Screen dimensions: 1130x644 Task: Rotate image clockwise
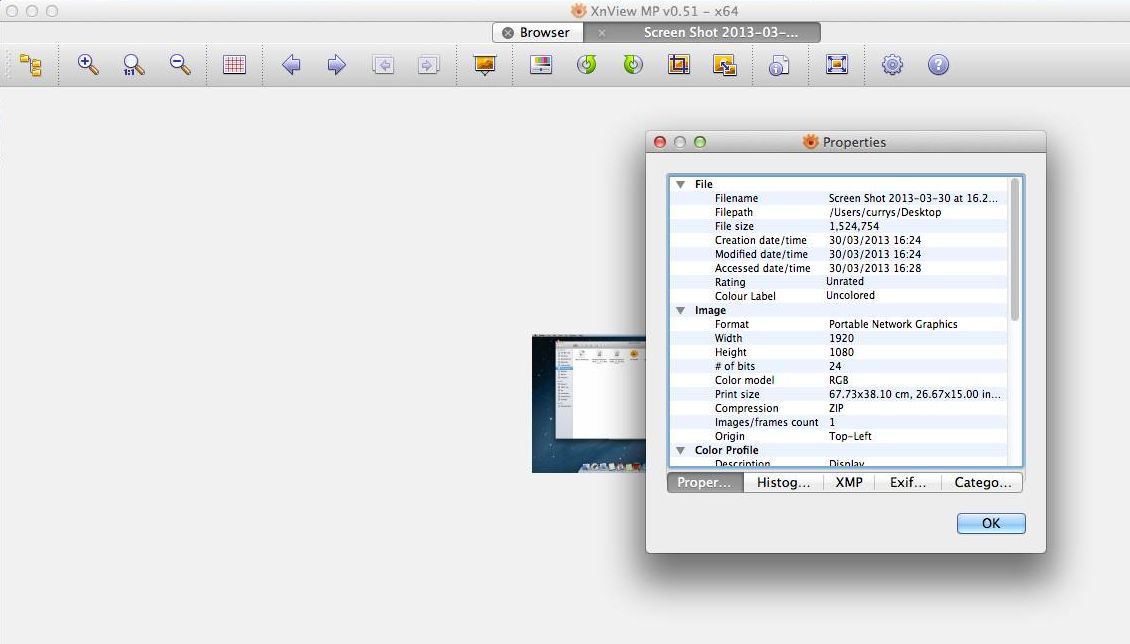[x=633, y=65]
